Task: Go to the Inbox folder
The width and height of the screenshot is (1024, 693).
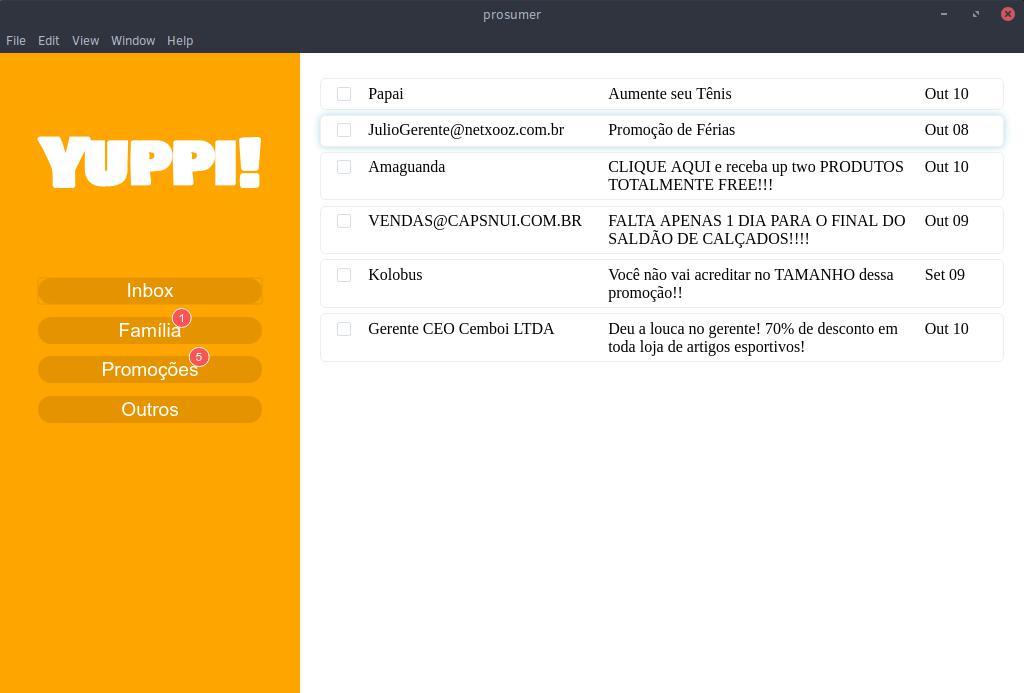Action: click(150, 291)
